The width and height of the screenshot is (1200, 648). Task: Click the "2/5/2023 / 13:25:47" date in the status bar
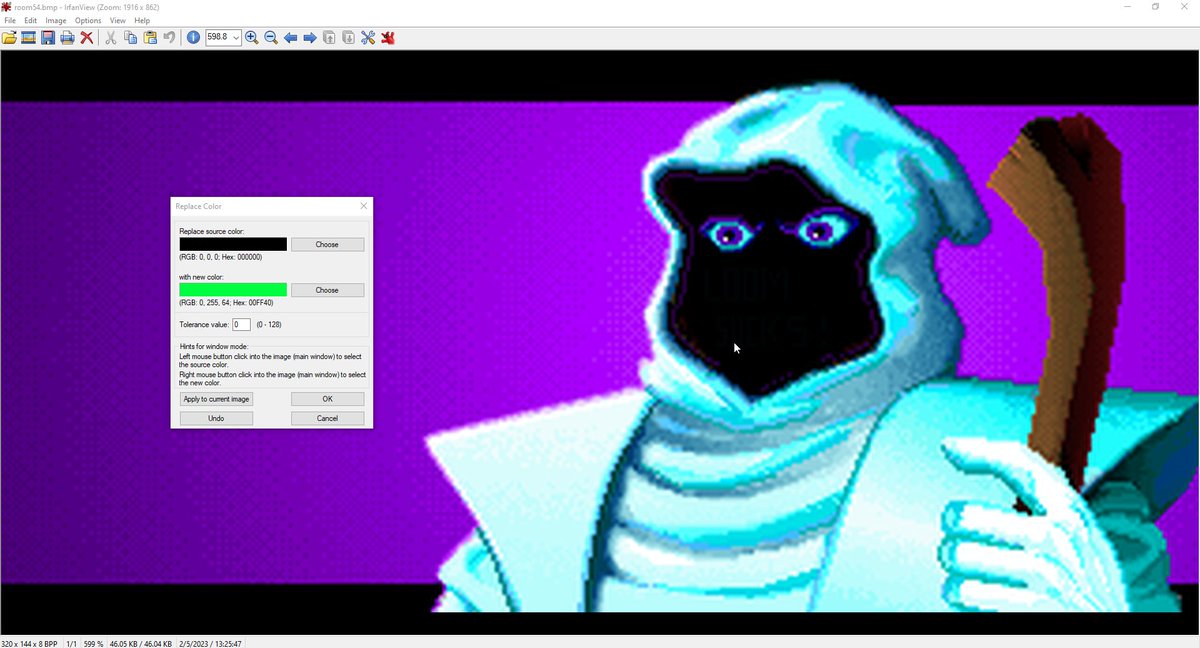pyautogui.click(x=210, y=643)
